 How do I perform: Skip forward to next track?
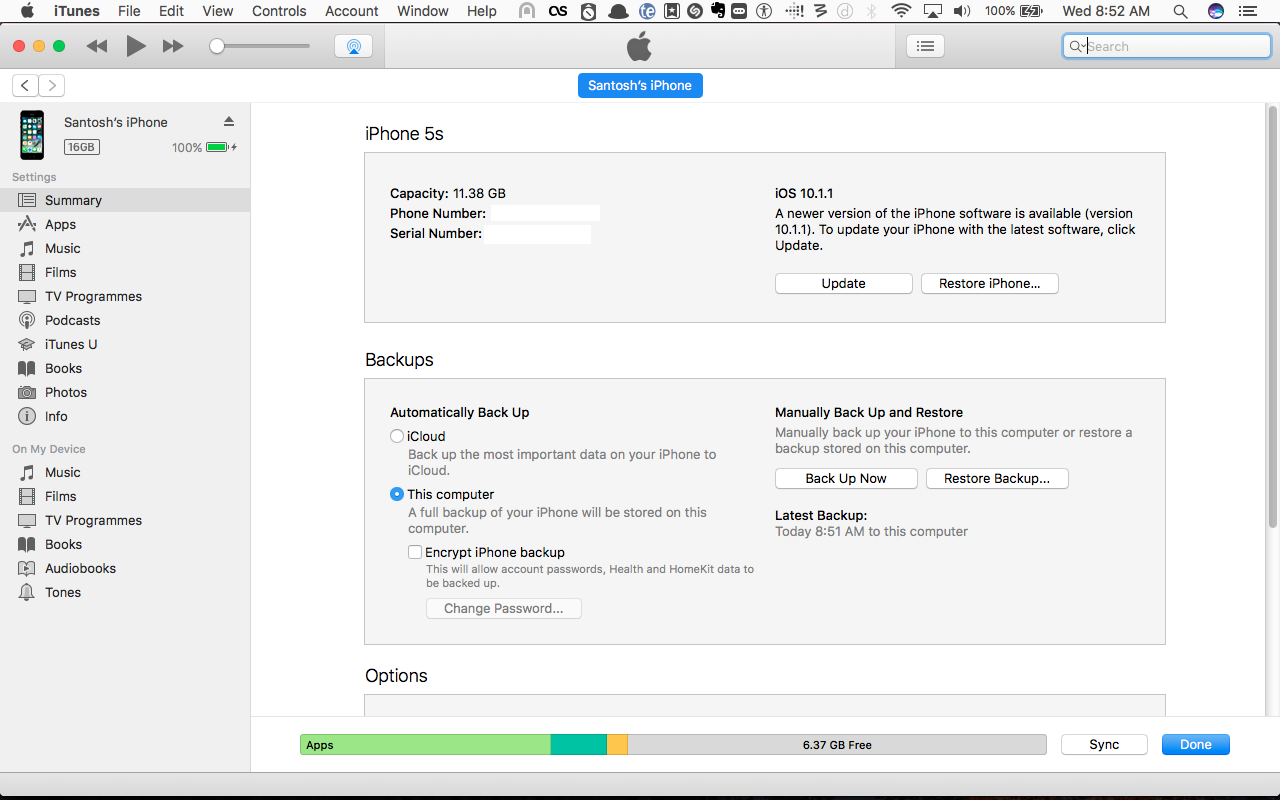[x=173, y=46]
